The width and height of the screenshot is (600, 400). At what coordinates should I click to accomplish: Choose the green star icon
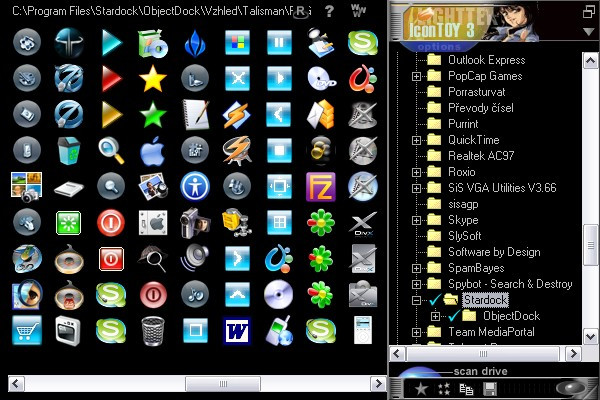tap(153, 114)
